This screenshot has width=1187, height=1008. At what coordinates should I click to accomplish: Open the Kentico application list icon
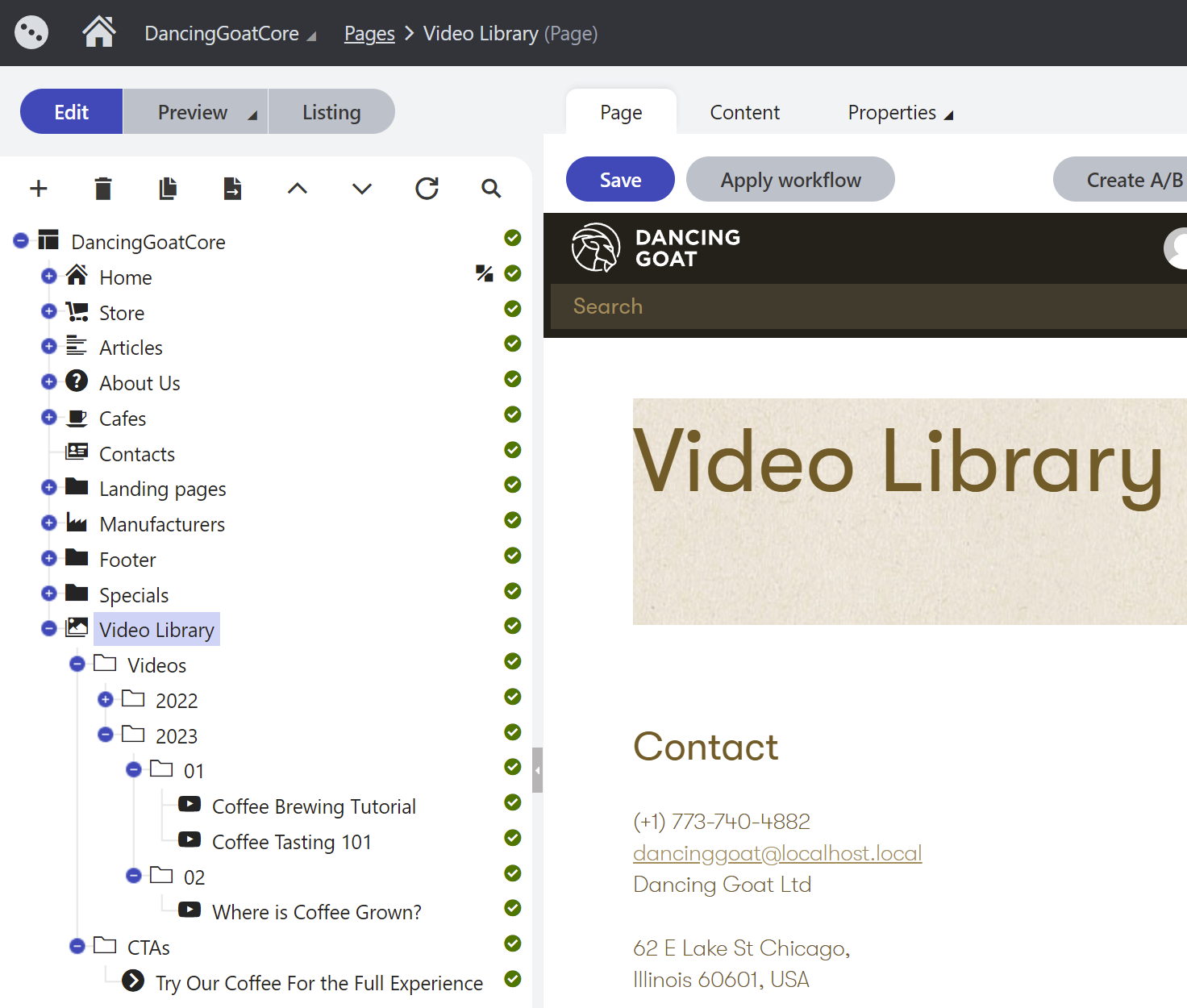tap(31, 33)
